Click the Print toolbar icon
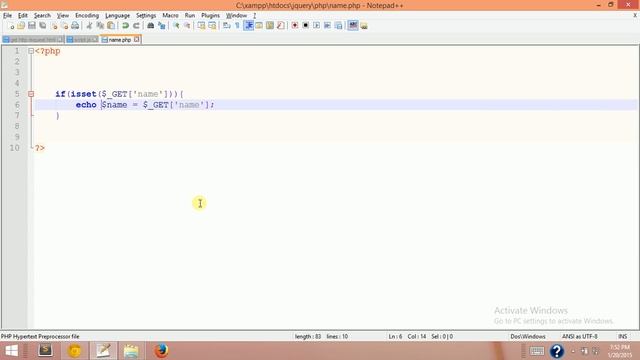The height and width of the screenshot is (360, 640). (x=75, y=26)
